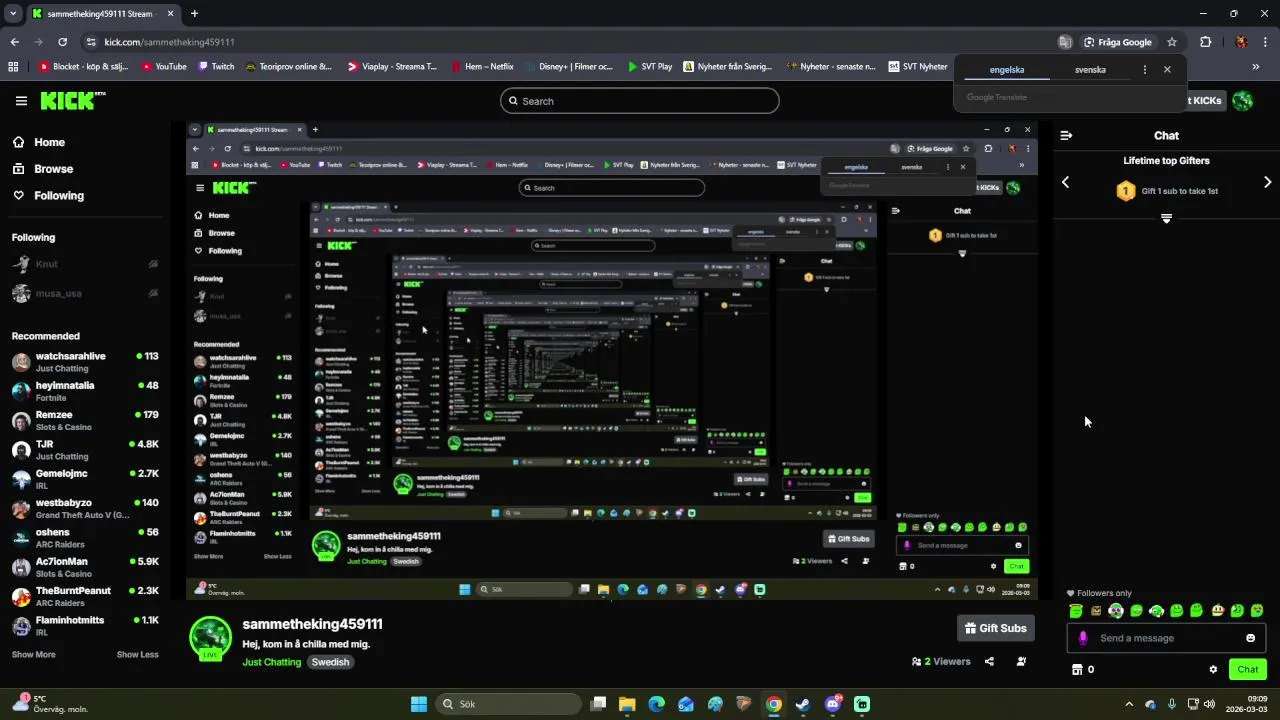
Task: Bookmark this page with star icon
Action: [1172, 42]
